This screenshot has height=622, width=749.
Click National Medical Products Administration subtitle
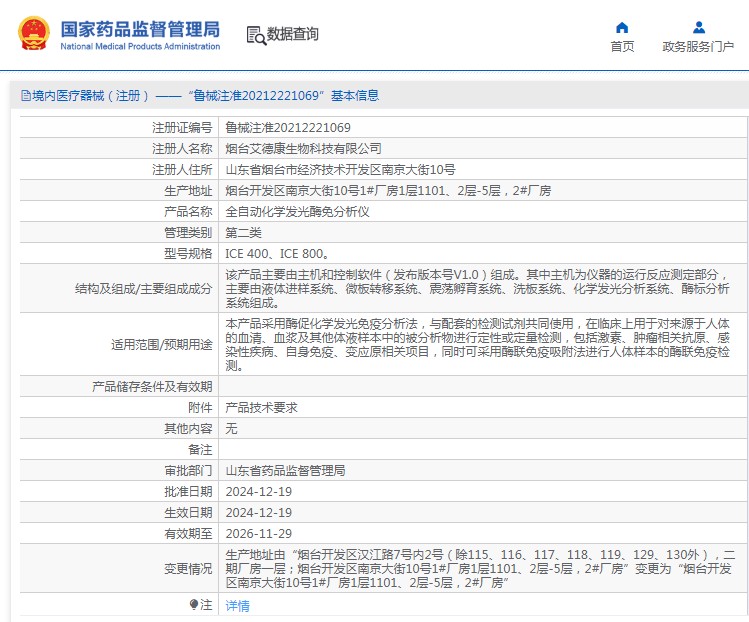pyautogui.click(x=140, y=46)
